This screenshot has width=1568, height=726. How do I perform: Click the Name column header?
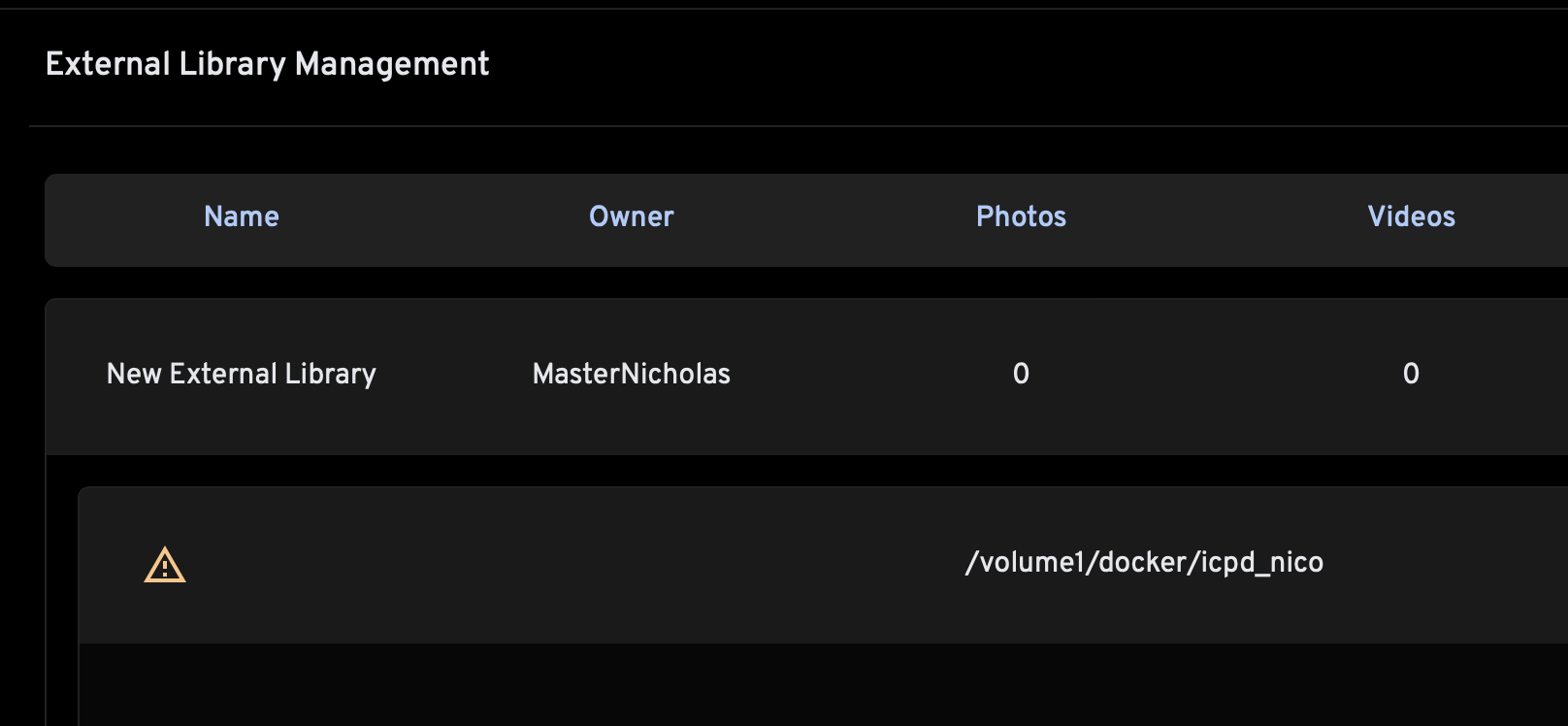242,216
